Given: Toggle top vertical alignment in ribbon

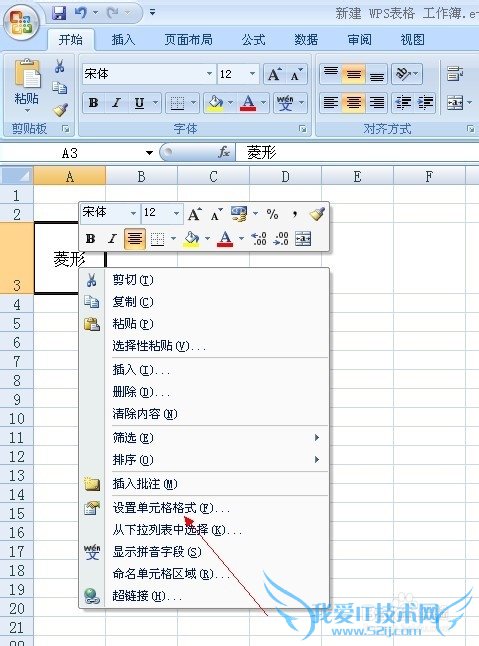Looking at the screenshot, I should [331, 74].
